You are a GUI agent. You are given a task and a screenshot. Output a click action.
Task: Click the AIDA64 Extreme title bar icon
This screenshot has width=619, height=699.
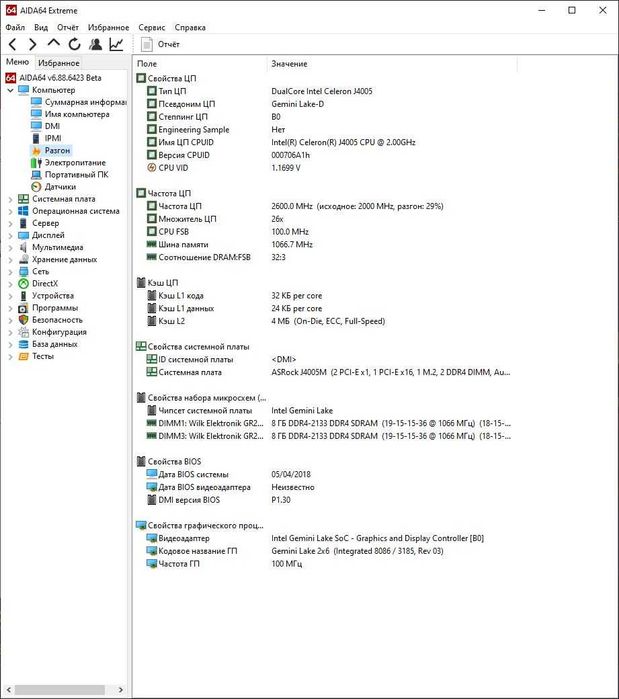pos(11,10)
